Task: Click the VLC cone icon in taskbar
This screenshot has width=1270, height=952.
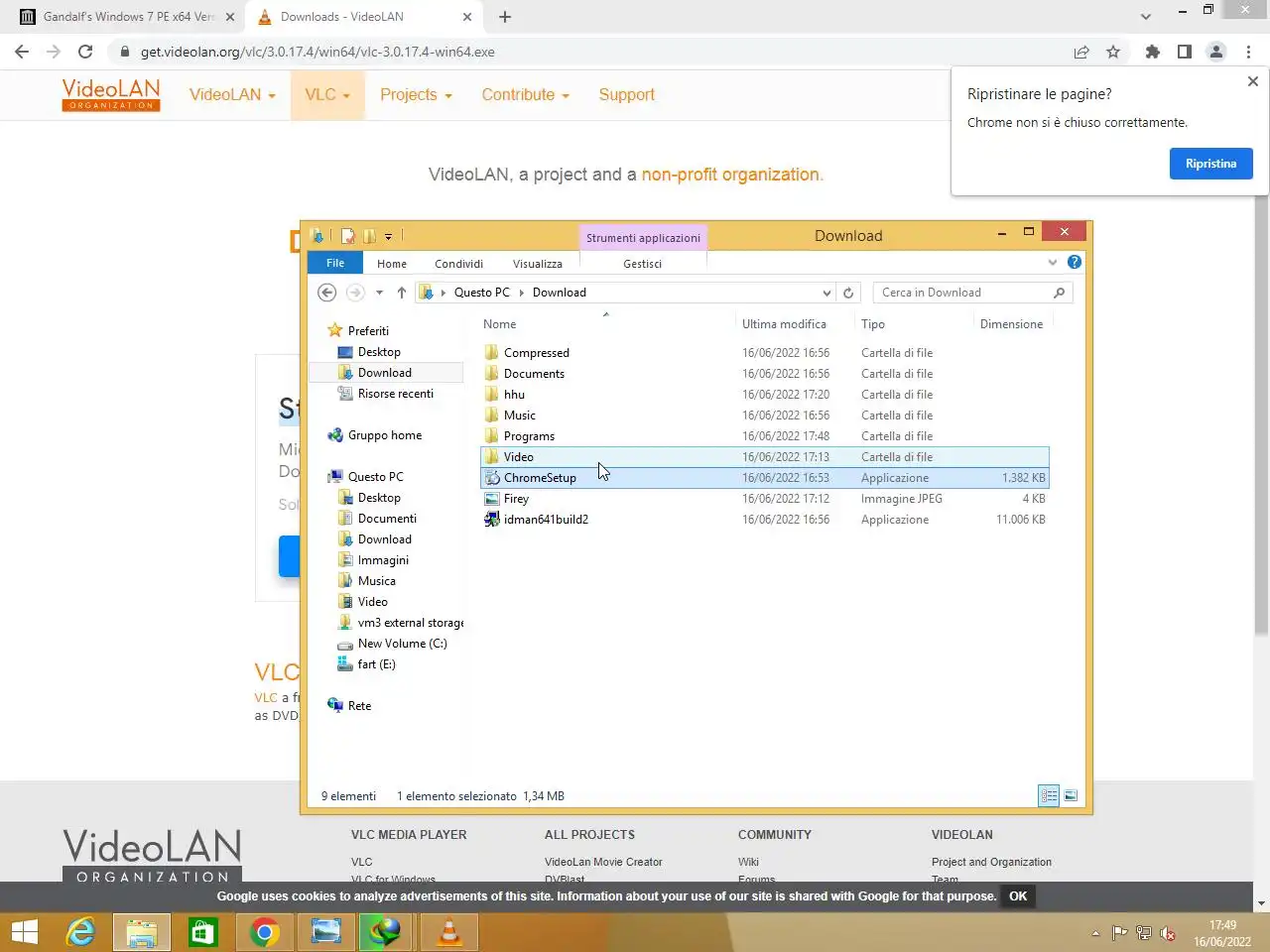Action: pos(449,932)
